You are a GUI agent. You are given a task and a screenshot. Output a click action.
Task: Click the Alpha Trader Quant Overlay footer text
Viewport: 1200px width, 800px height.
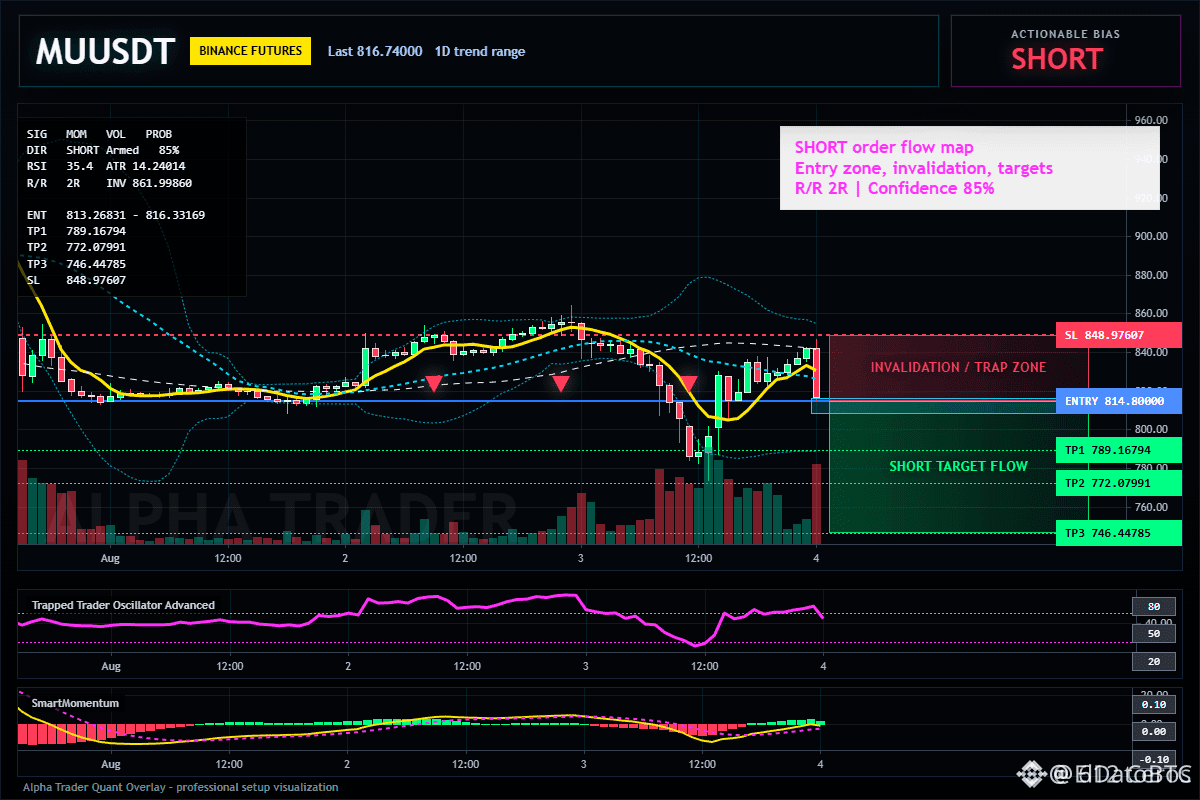pyautogui.click(x=181, y=787)
